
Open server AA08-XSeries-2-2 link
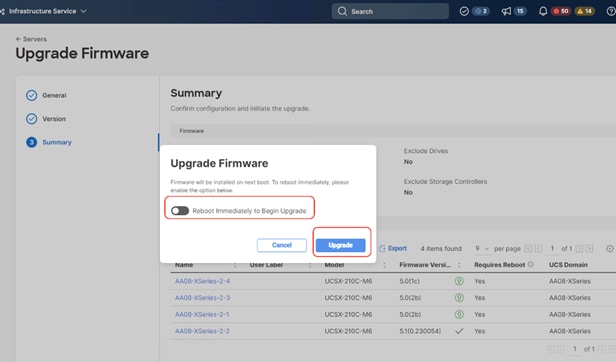point(202,331)
